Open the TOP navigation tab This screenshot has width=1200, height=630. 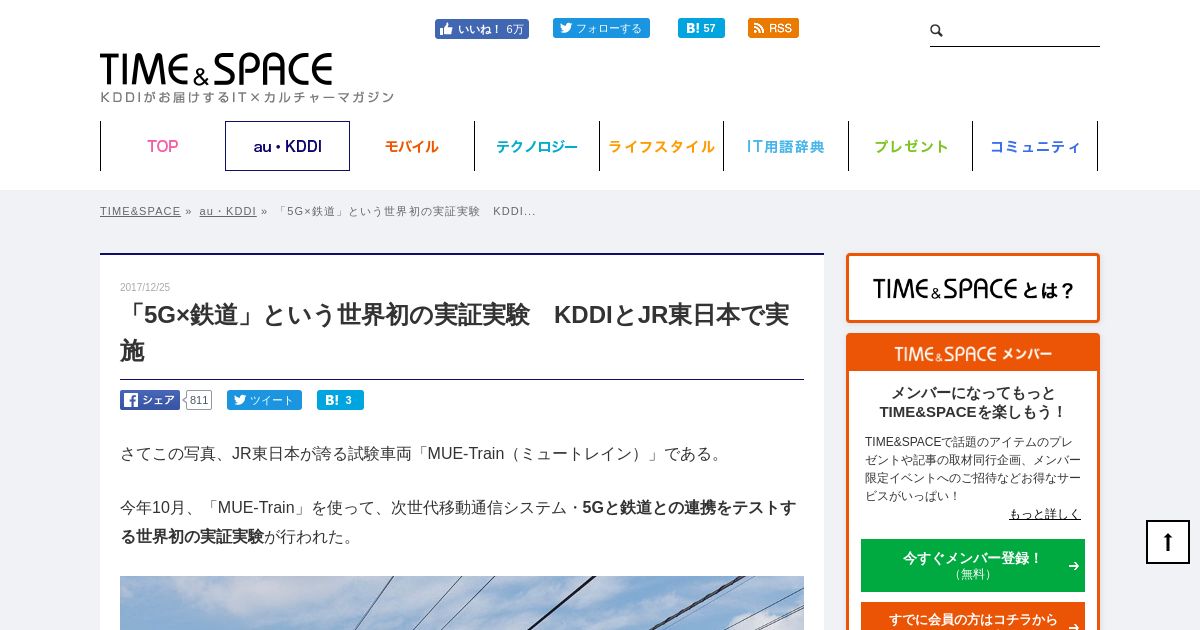click(163, 146)
